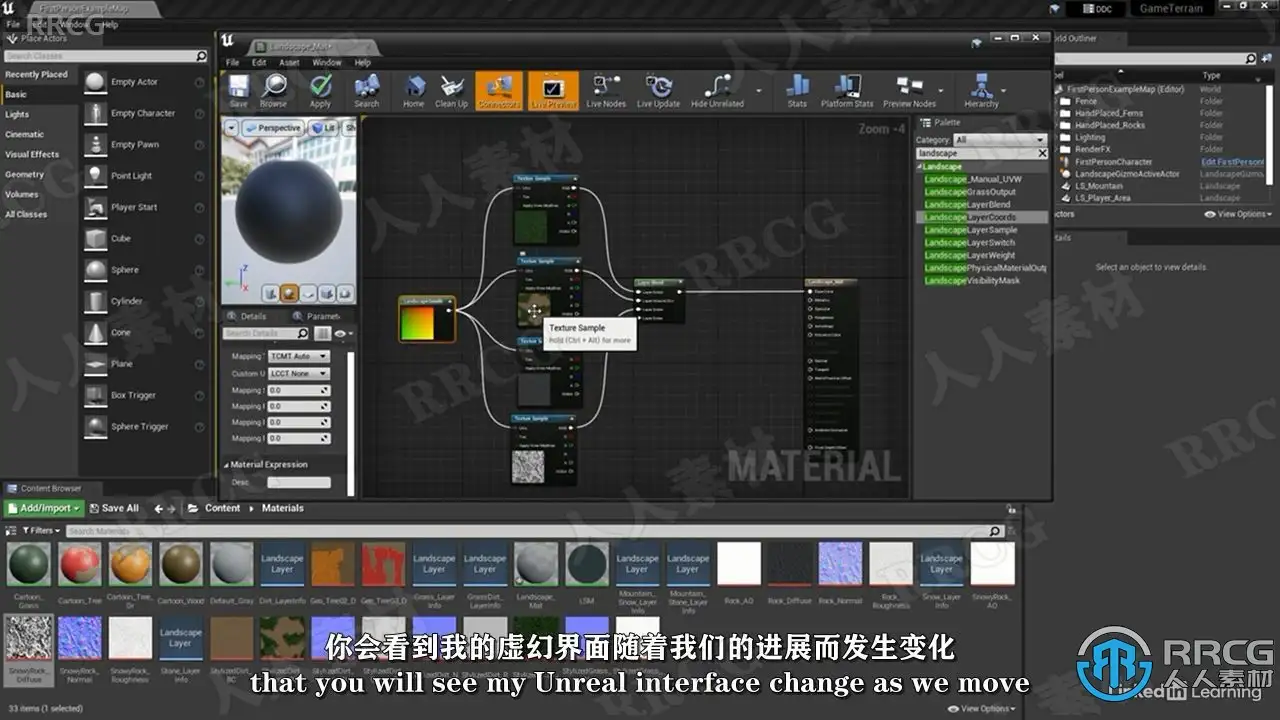
Task: Open the Filters dropdown in Content Browser
Action: (39, 531)
